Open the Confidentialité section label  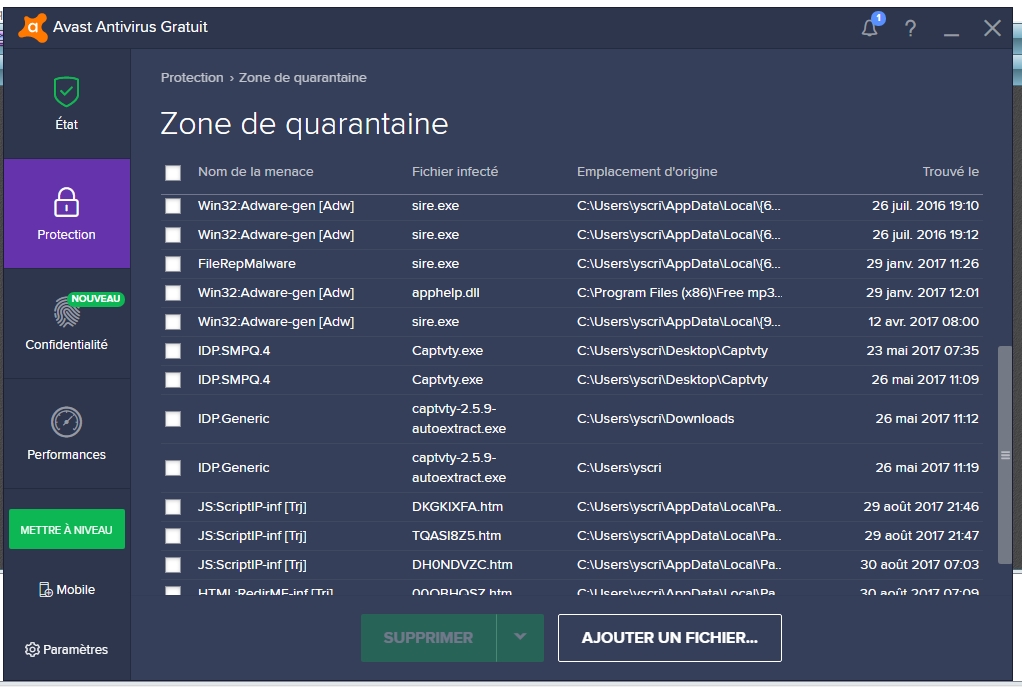click(66, 345)
